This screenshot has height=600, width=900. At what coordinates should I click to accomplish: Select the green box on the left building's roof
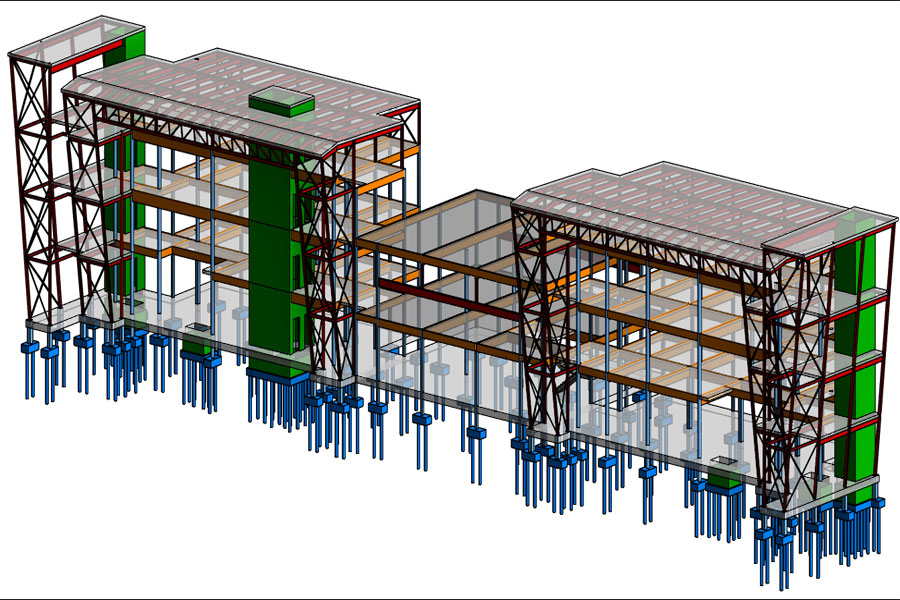pyautogui.click(x=282, y=102)
